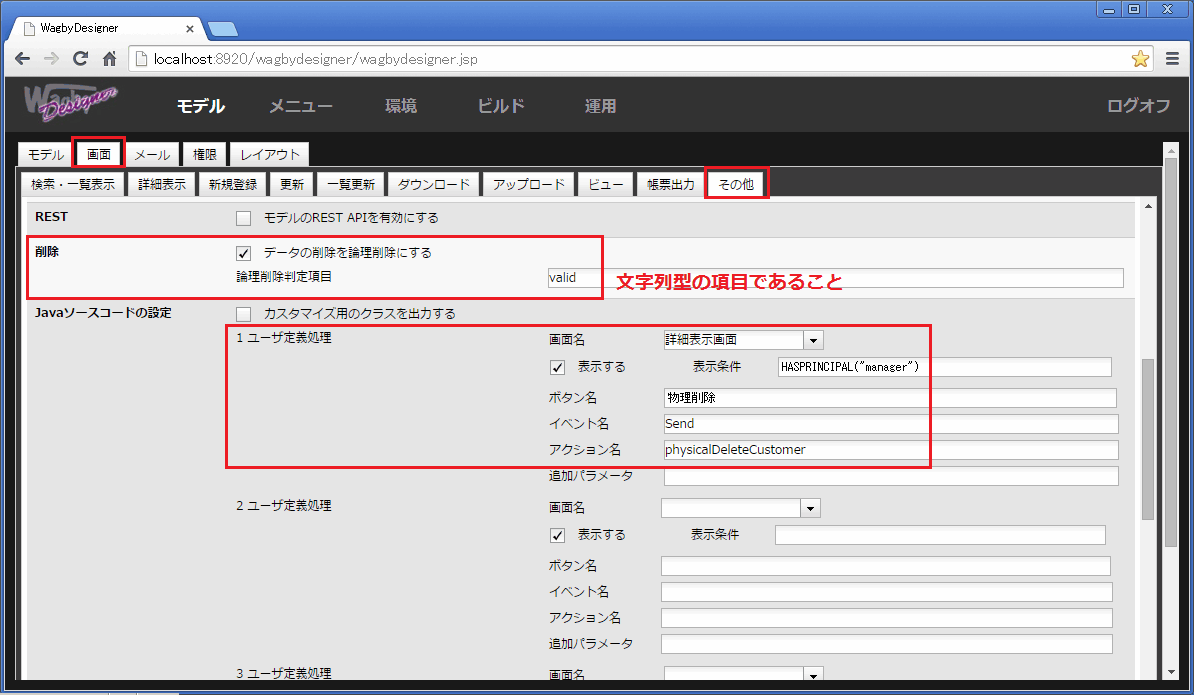Toggle データの削除を論理削除にする checkbox
1194x695 pixels.
244,253
